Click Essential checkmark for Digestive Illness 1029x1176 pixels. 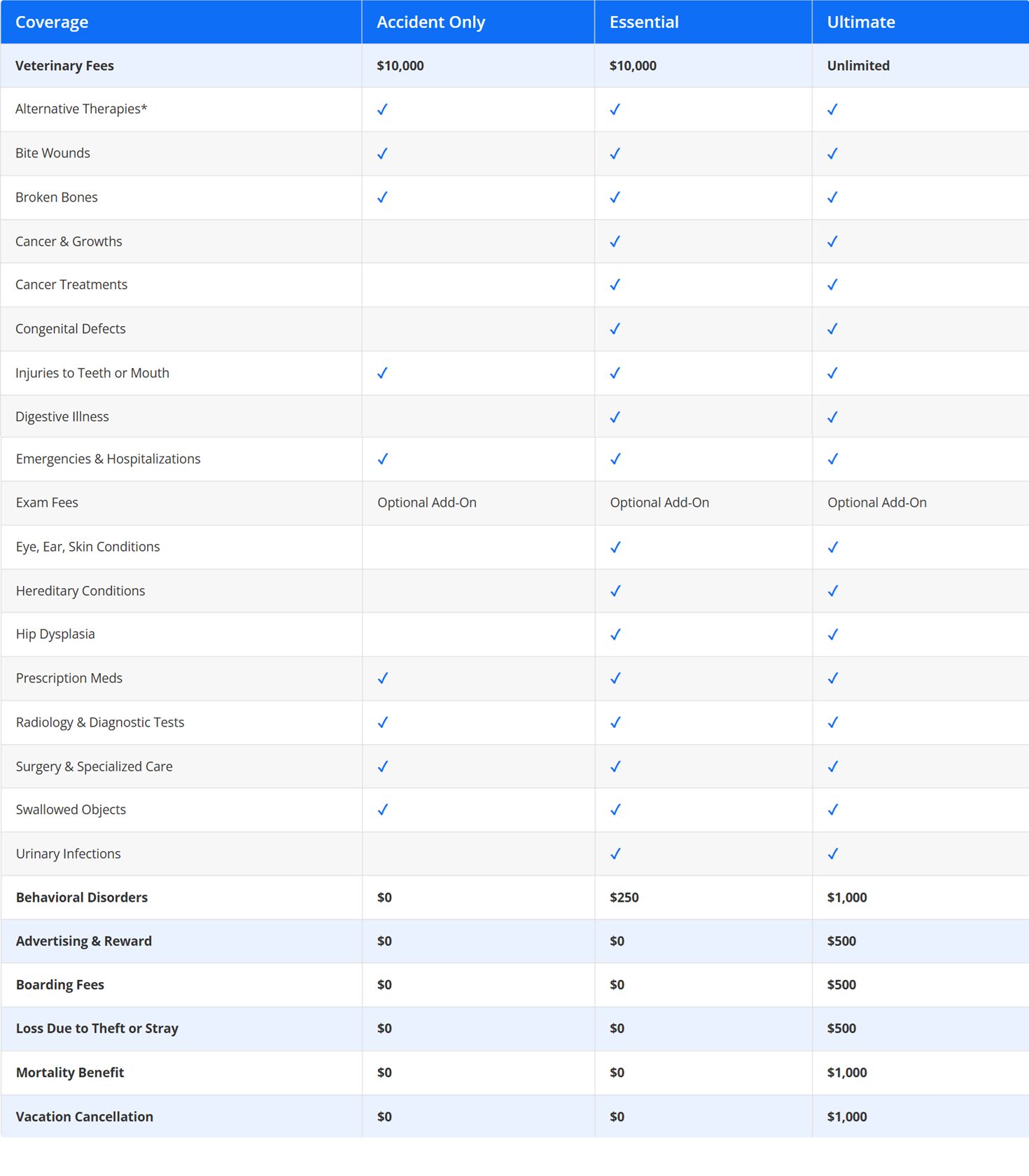click(x=615, y=417)
